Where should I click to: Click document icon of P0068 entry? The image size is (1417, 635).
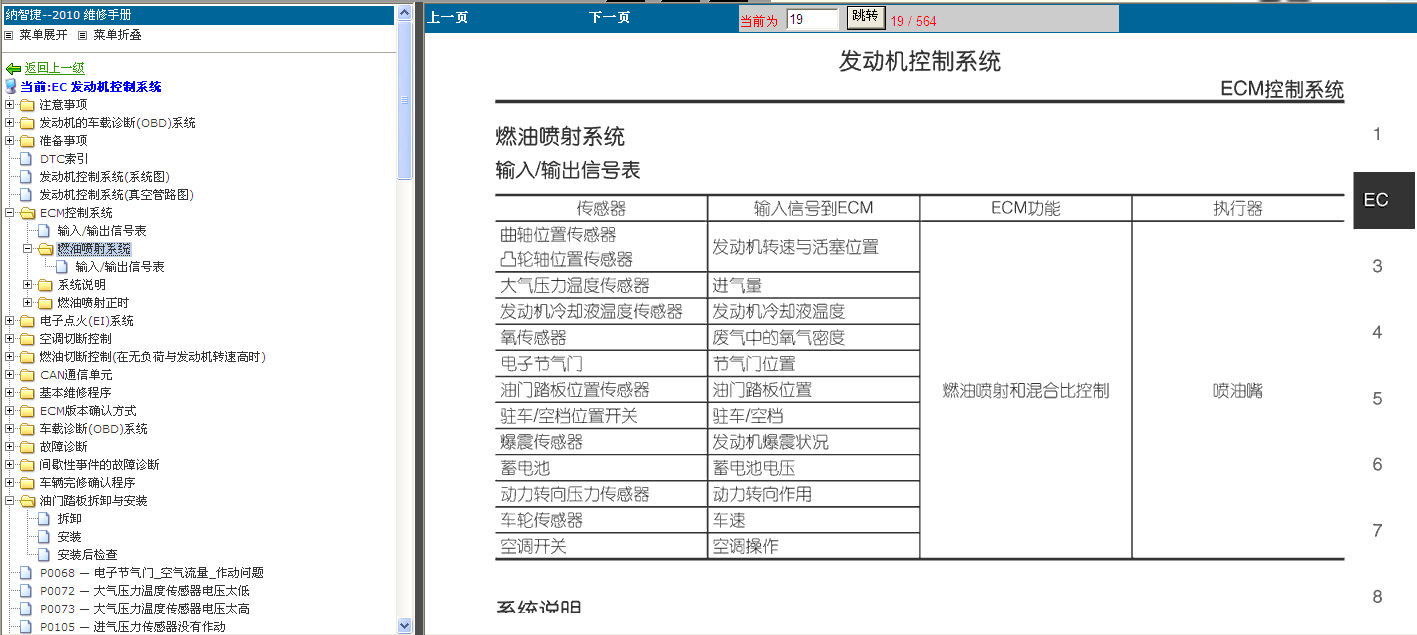point(27,573)
